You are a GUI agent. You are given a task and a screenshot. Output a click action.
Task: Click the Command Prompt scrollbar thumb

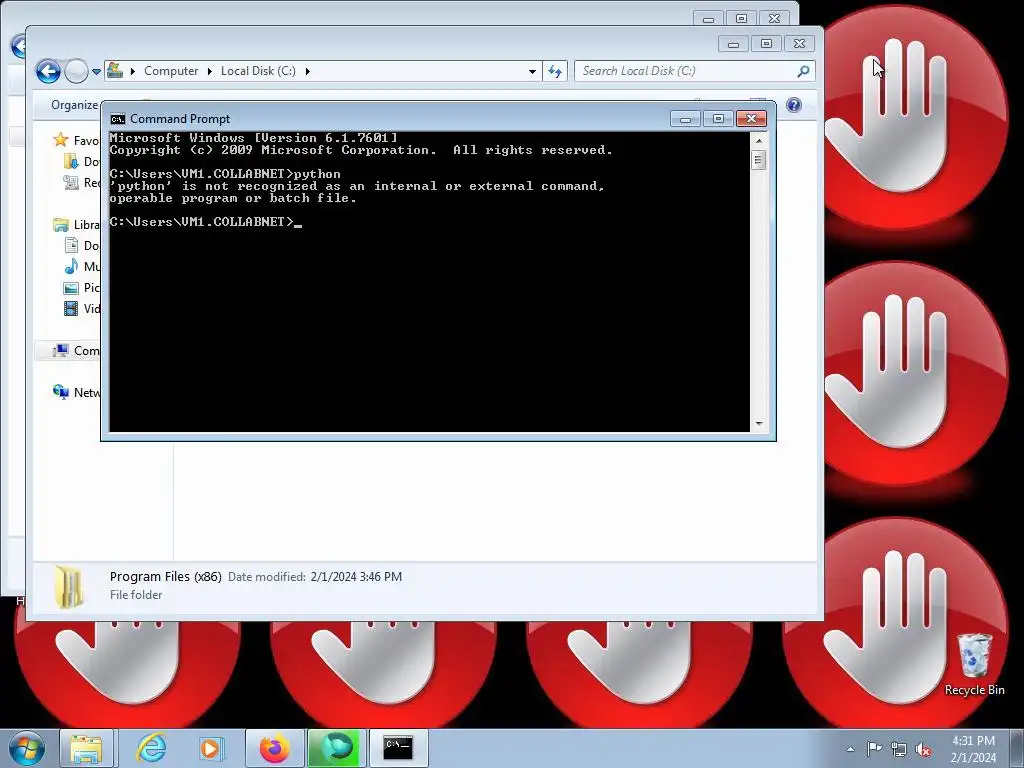(758, 160)
